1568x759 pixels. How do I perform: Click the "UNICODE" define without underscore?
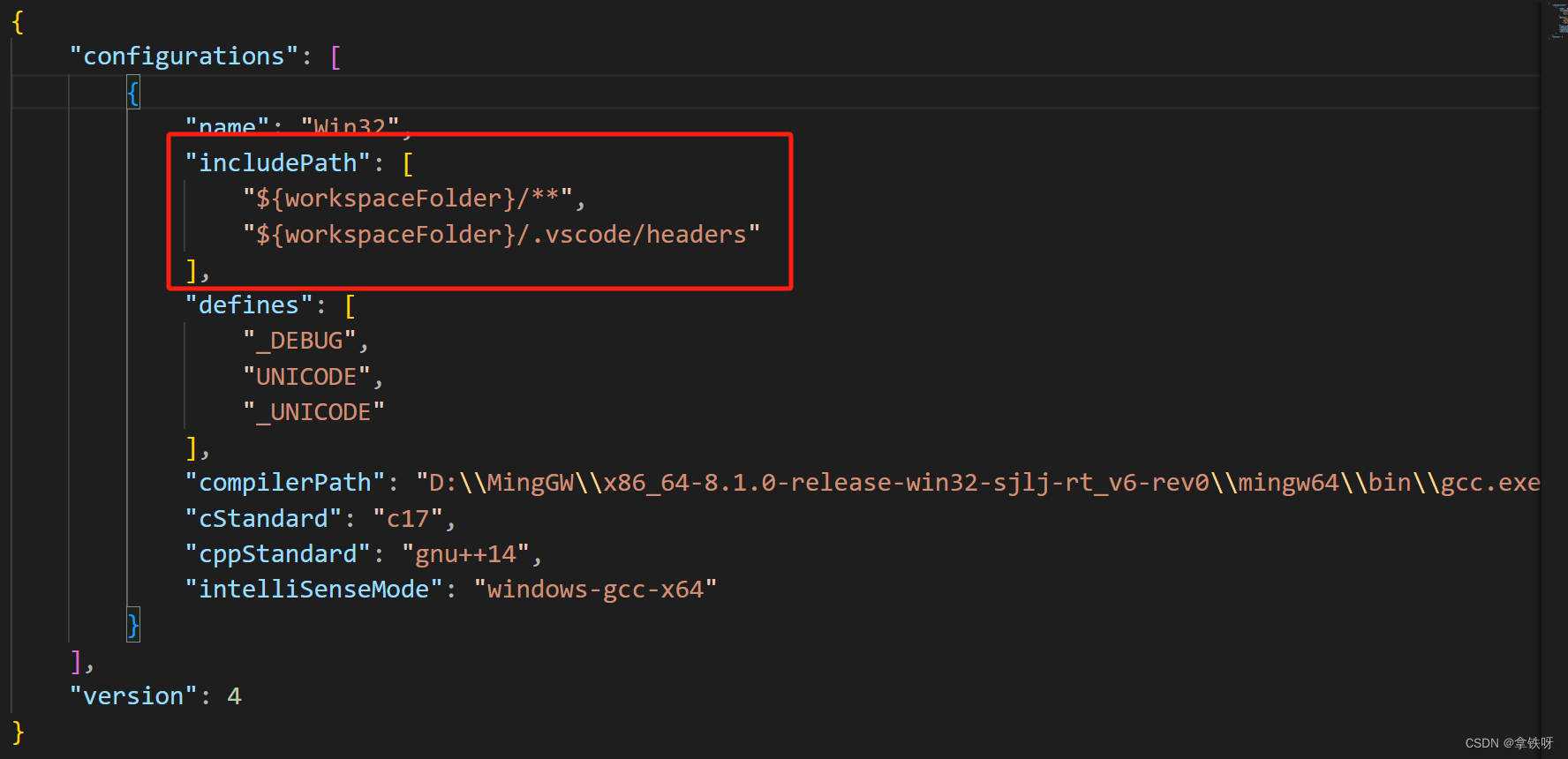306,377
